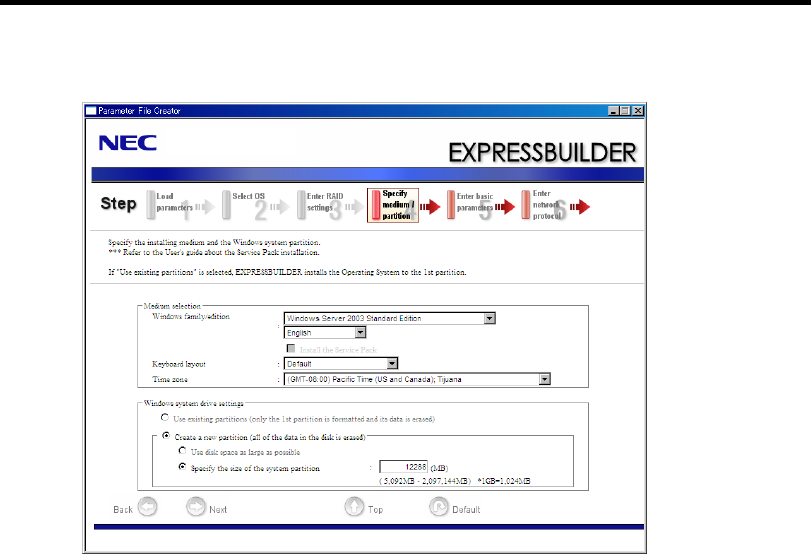Go to step 5 Enter basic parameters
Image resolution: width=811 pixels, height=554 pixels.
(480, 205)
